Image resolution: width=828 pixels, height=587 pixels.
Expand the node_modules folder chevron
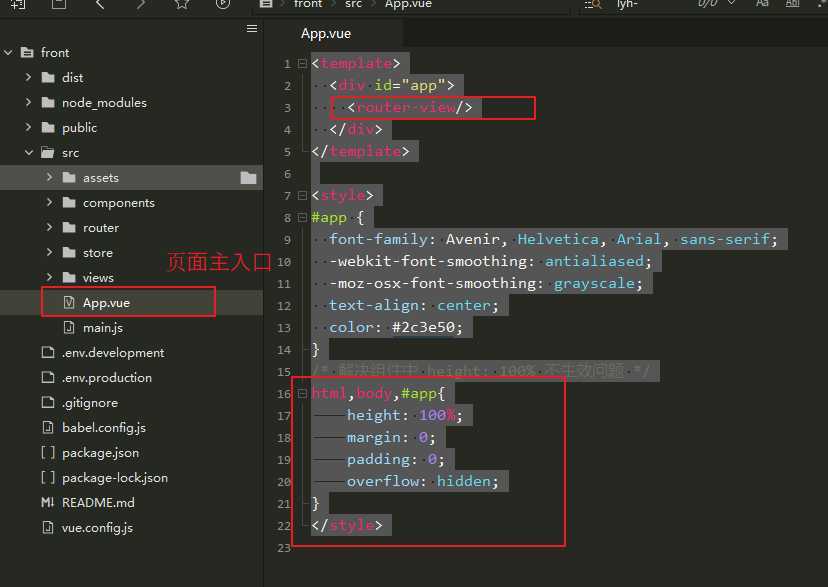[29, 102]
